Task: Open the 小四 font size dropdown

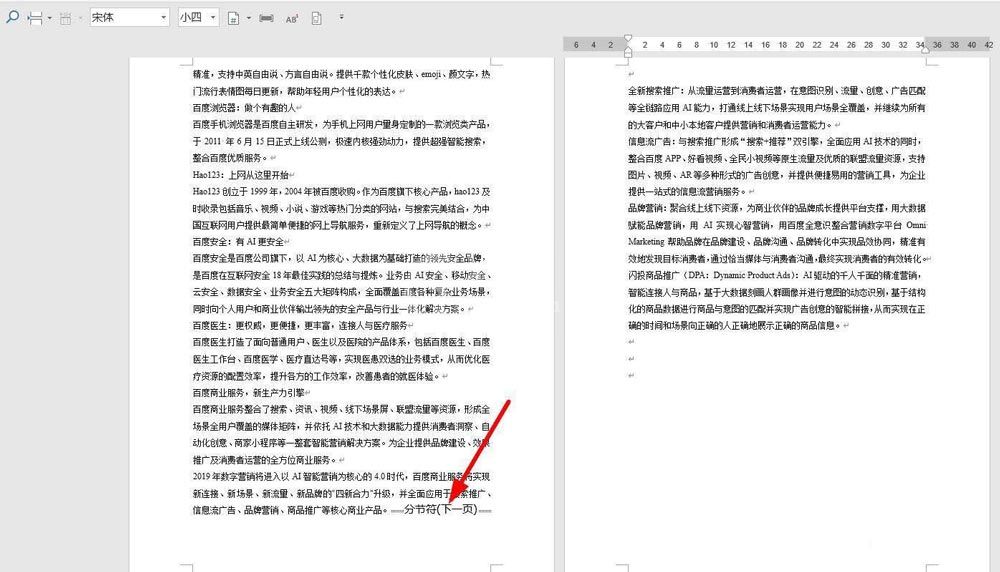Action: click(x=213, y=18)
